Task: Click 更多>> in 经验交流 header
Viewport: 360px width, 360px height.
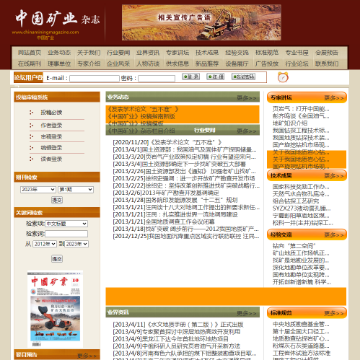Action: [x=334, y=235]
